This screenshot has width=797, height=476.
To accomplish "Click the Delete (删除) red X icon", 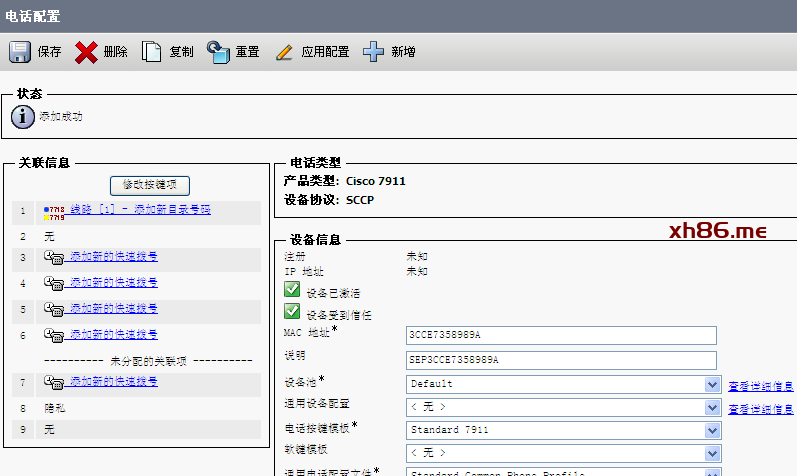I will pyautogui.click(x=86, y=52).
